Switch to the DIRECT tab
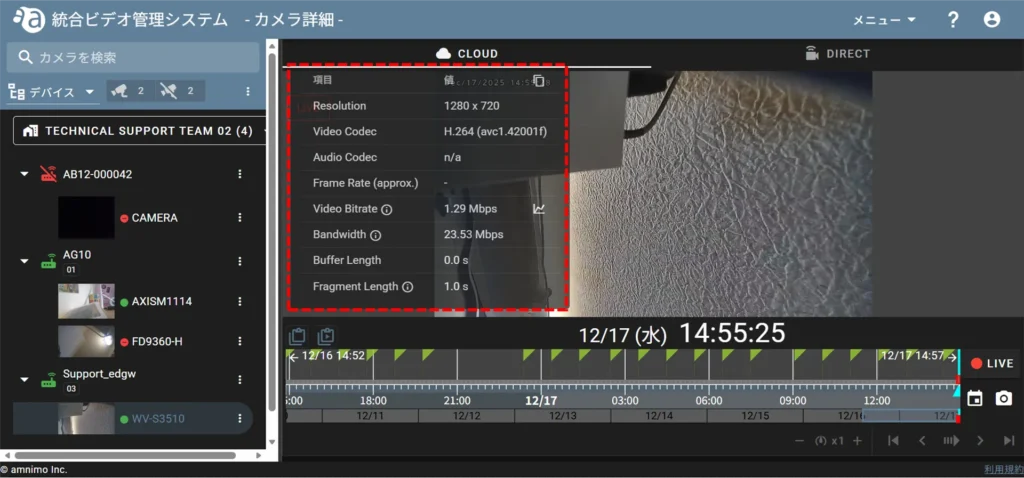 point(836,54)
